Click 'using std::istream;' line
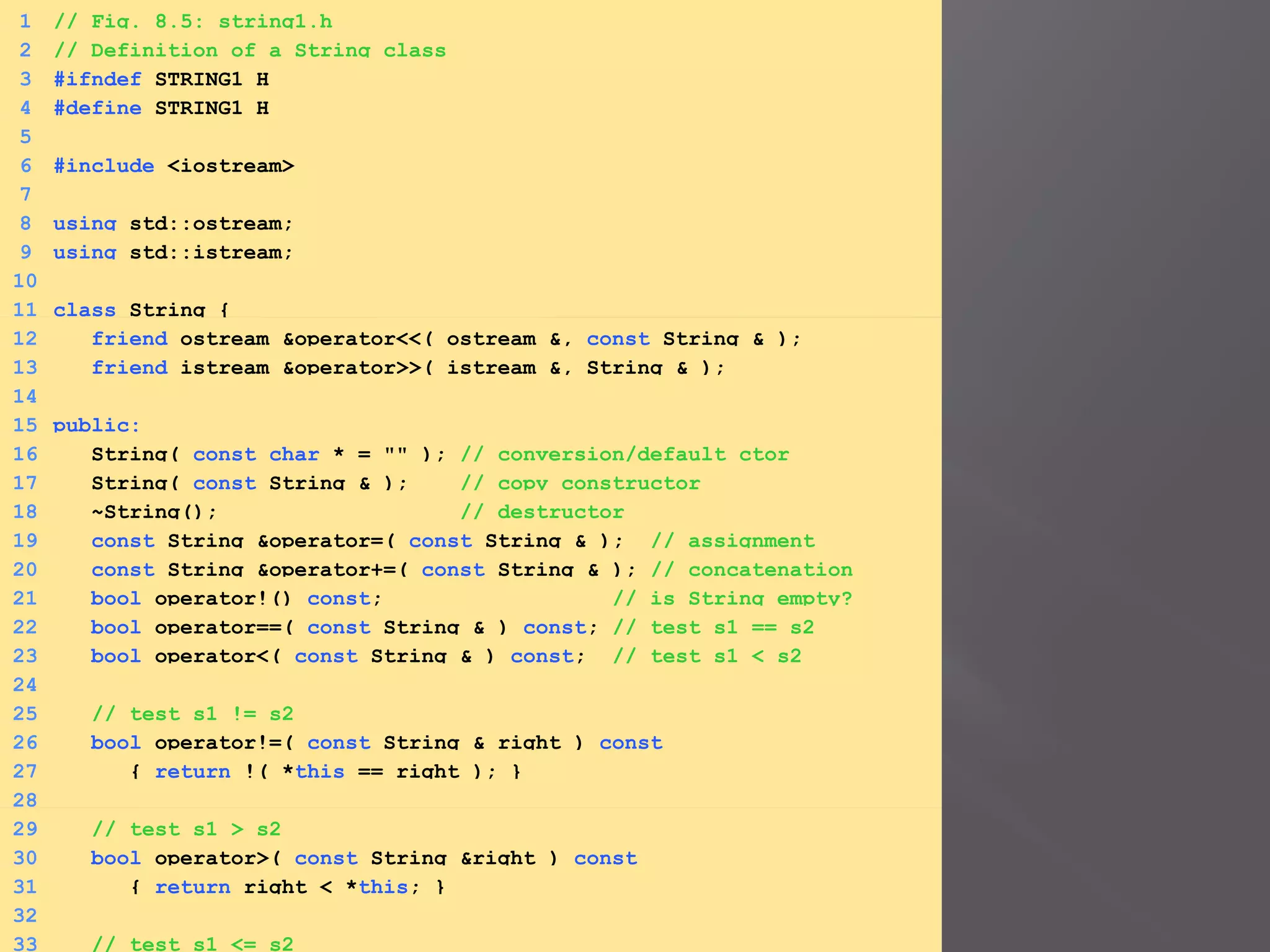 [173, 252]
